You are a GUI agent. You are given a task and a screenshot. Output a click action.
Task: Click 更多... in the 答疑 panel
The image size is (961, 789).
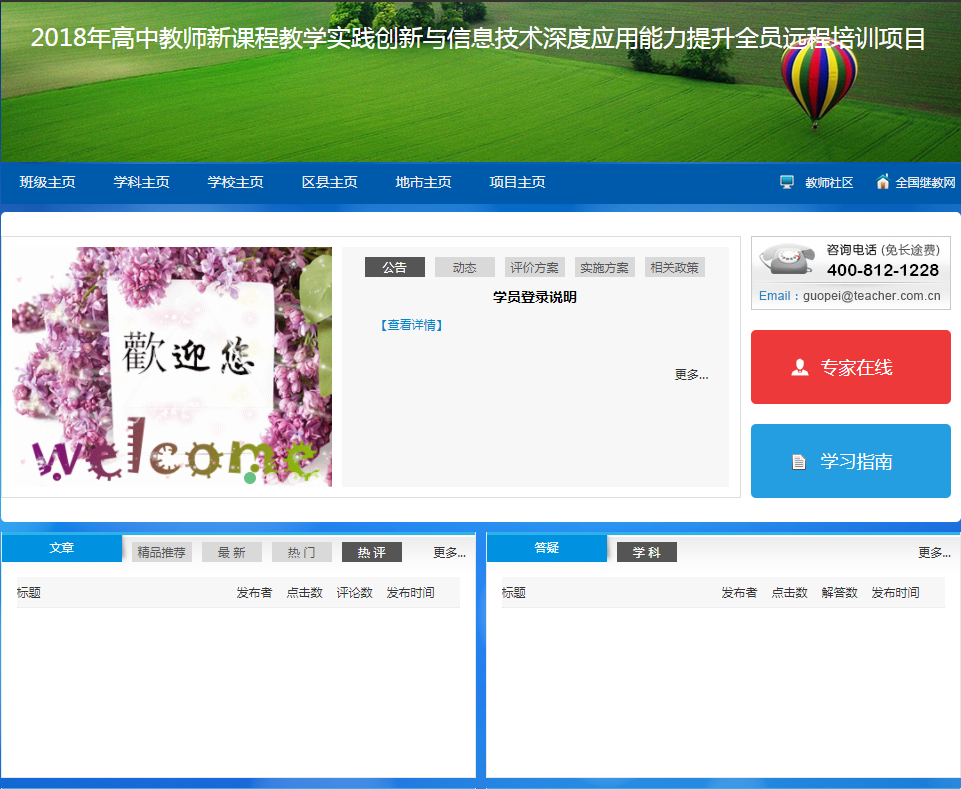pyautogui.click(x=934, y=553)
